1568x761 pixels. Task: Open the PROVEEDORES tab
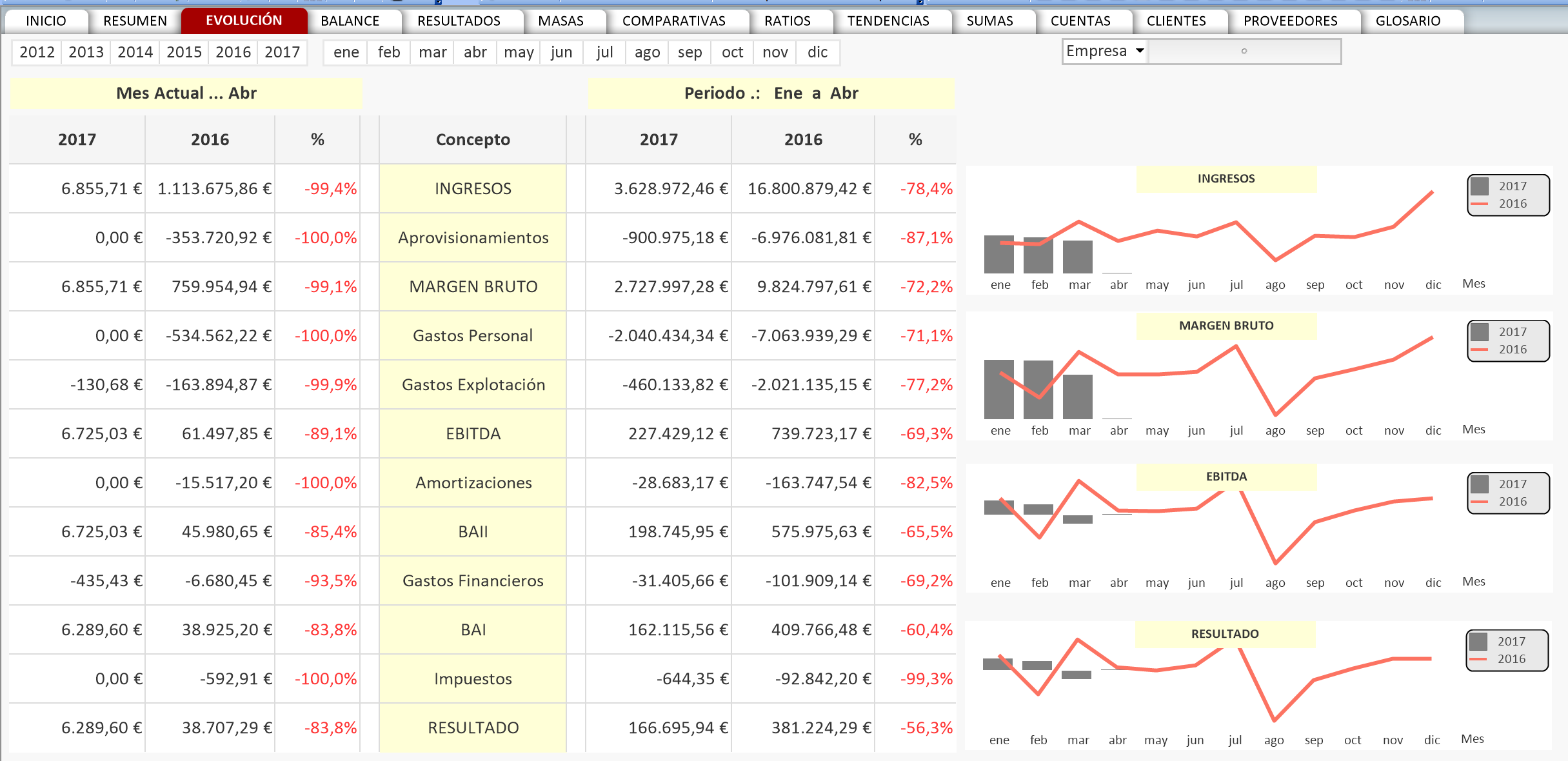[1290, 21]
